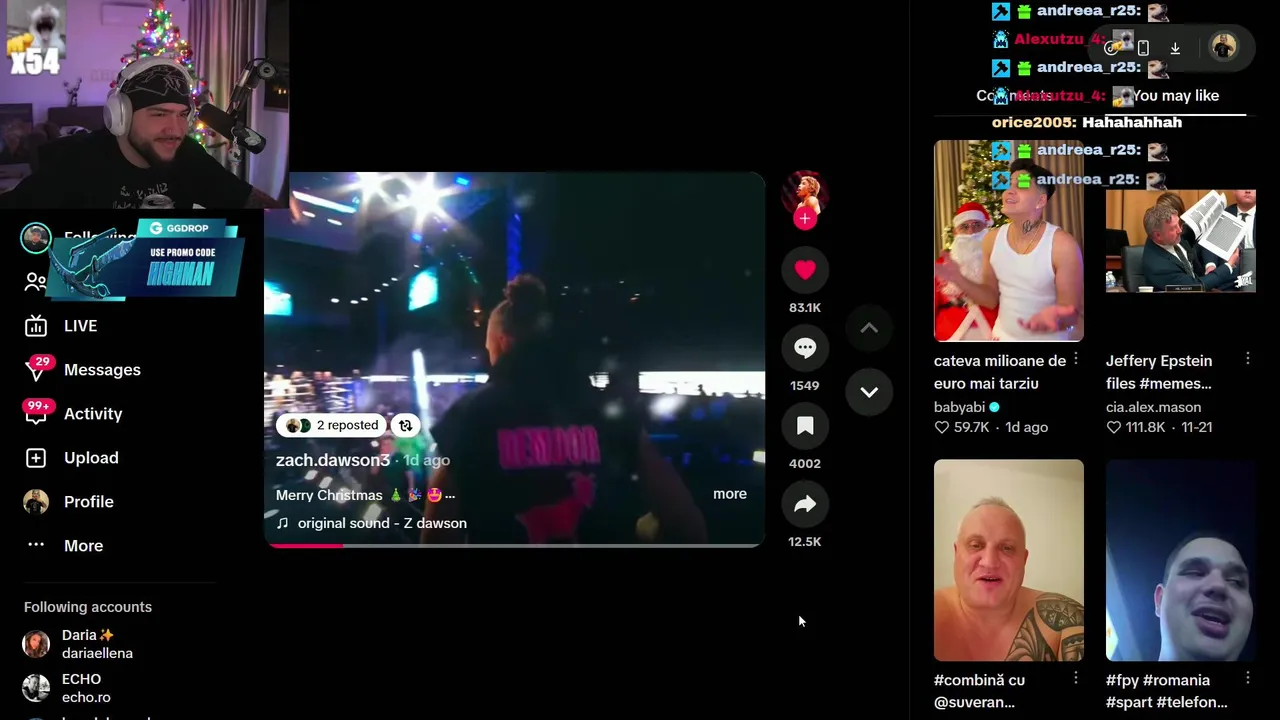Open the Santa 'cateva milioane' video thumbnail
The width and height of the screenshot is (1280, 720).
1008,241
